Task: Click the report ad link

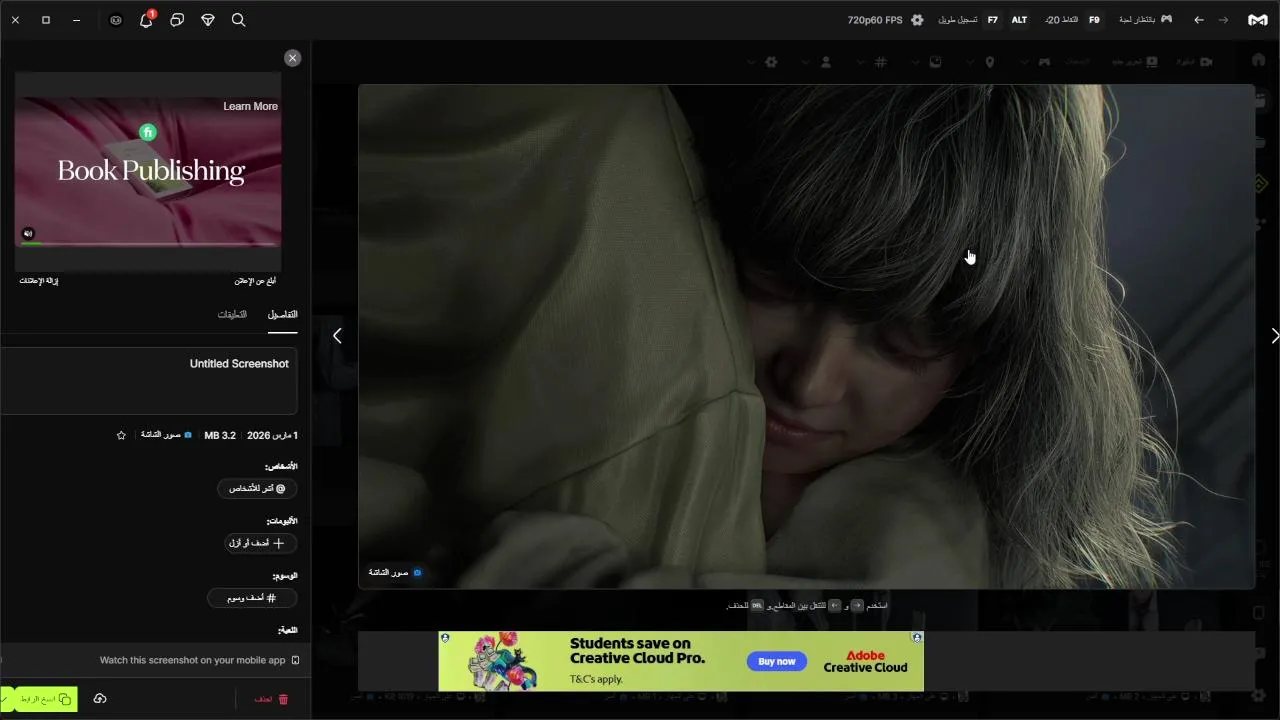Action: pyautogui.click(x=256, y=281)
